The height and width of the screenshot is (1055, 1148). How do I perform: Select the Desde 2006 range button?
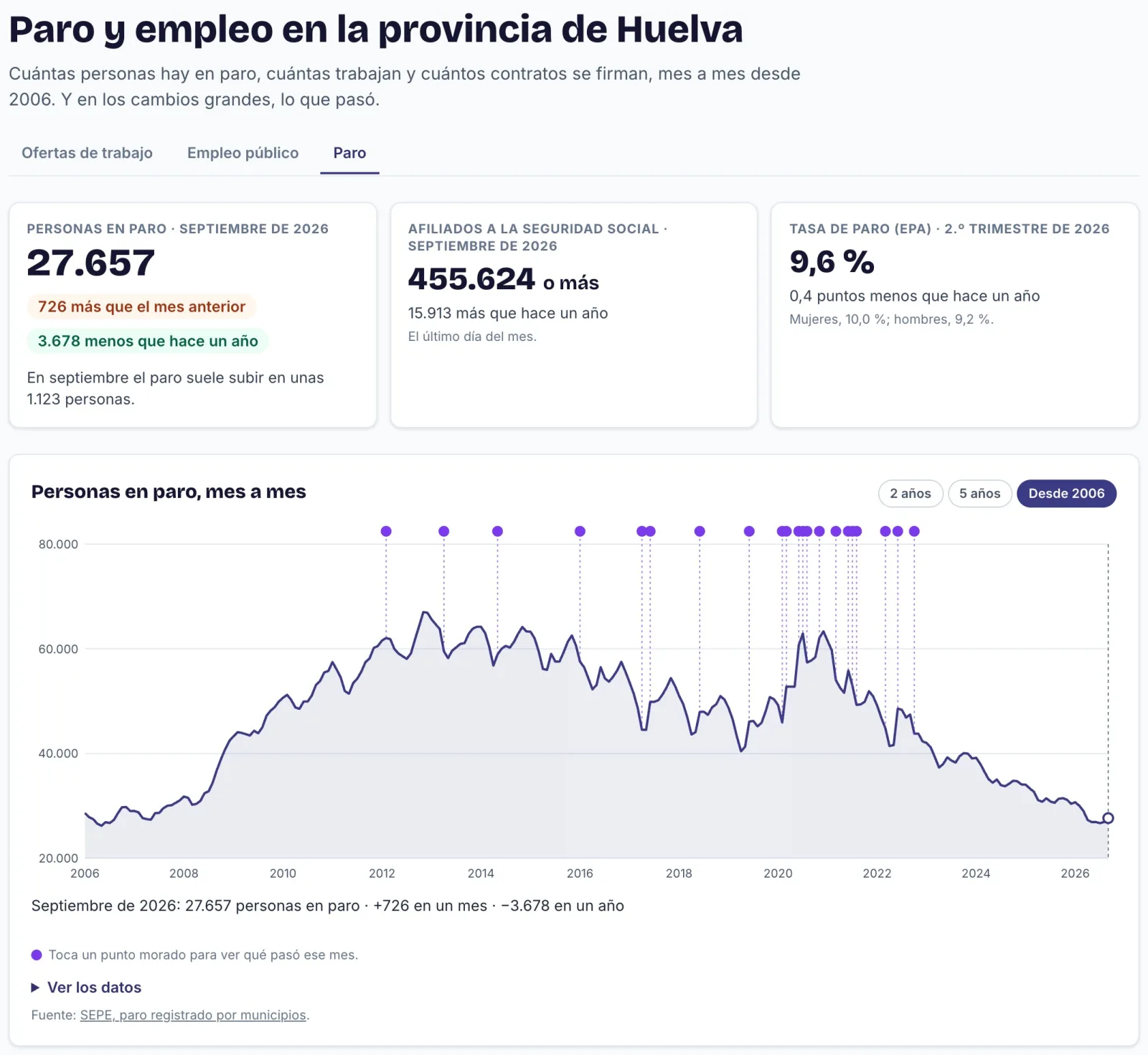(x=1066, y=494)
